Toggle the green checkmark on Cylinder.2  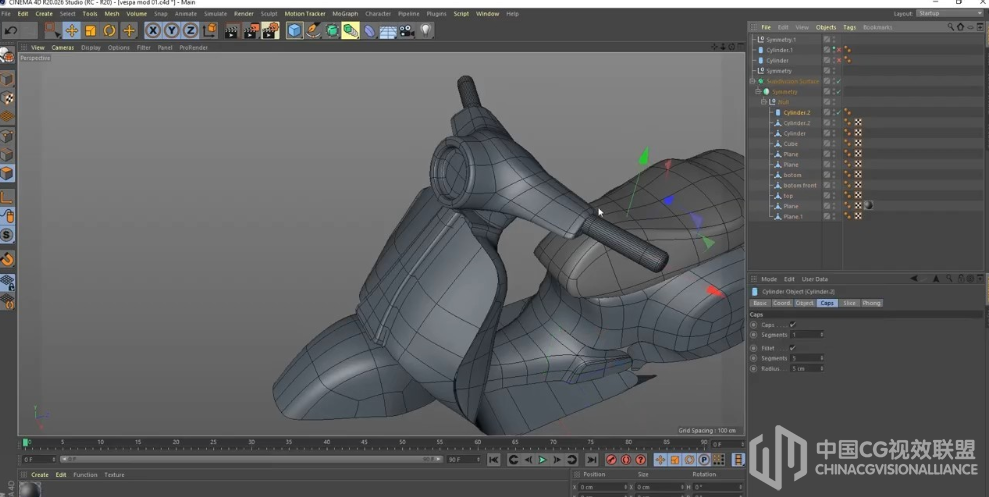pos(839,112)
